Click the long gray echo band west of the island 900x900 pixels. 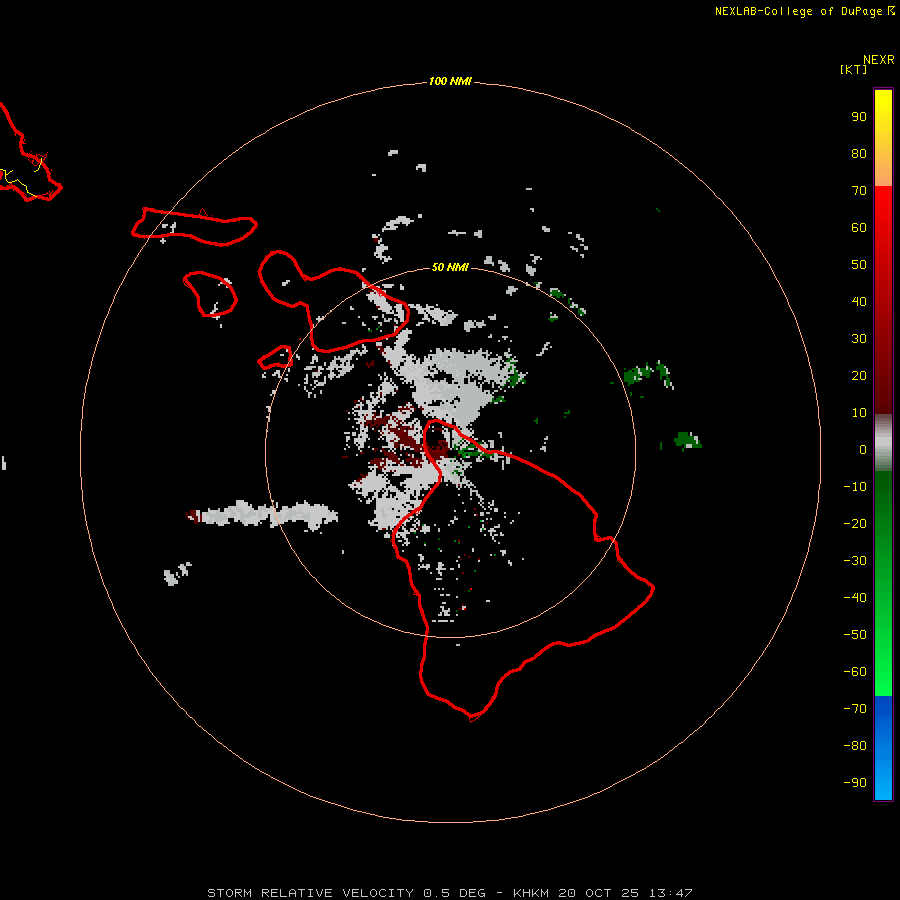(264, 514)
